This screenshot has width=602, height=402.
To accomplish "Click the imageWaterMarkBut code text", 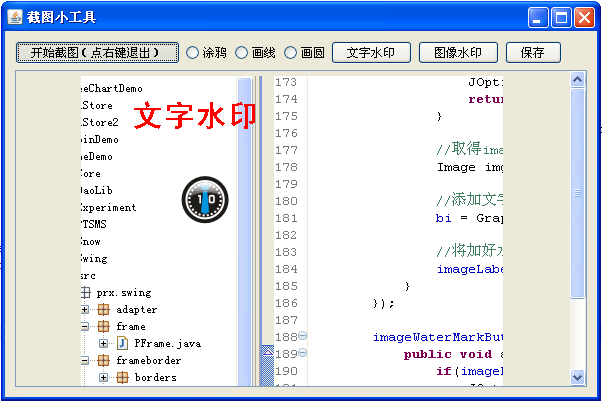I will 438,337.
